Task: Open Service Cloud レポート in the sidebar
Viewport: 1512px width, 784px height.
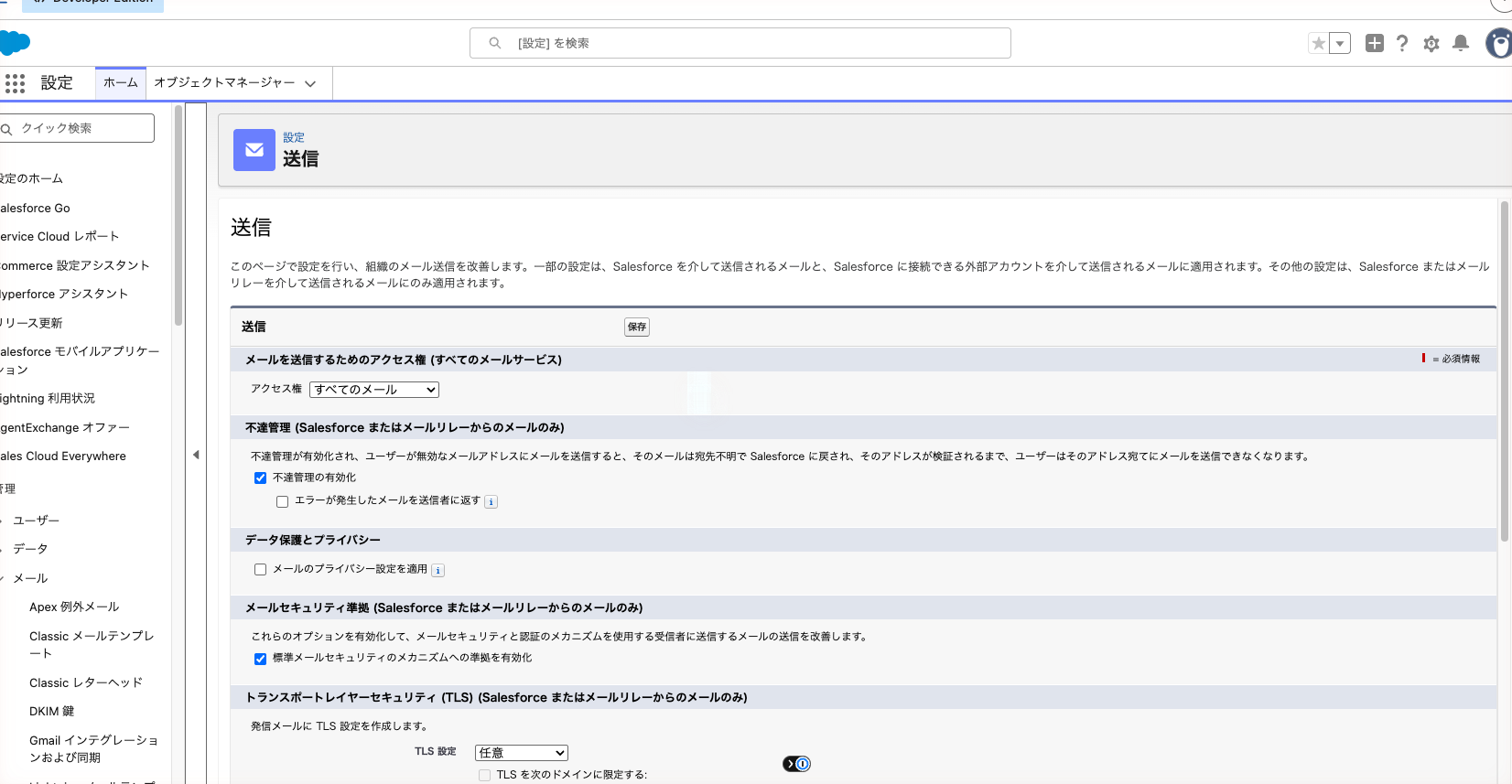Action: (59, 236)
